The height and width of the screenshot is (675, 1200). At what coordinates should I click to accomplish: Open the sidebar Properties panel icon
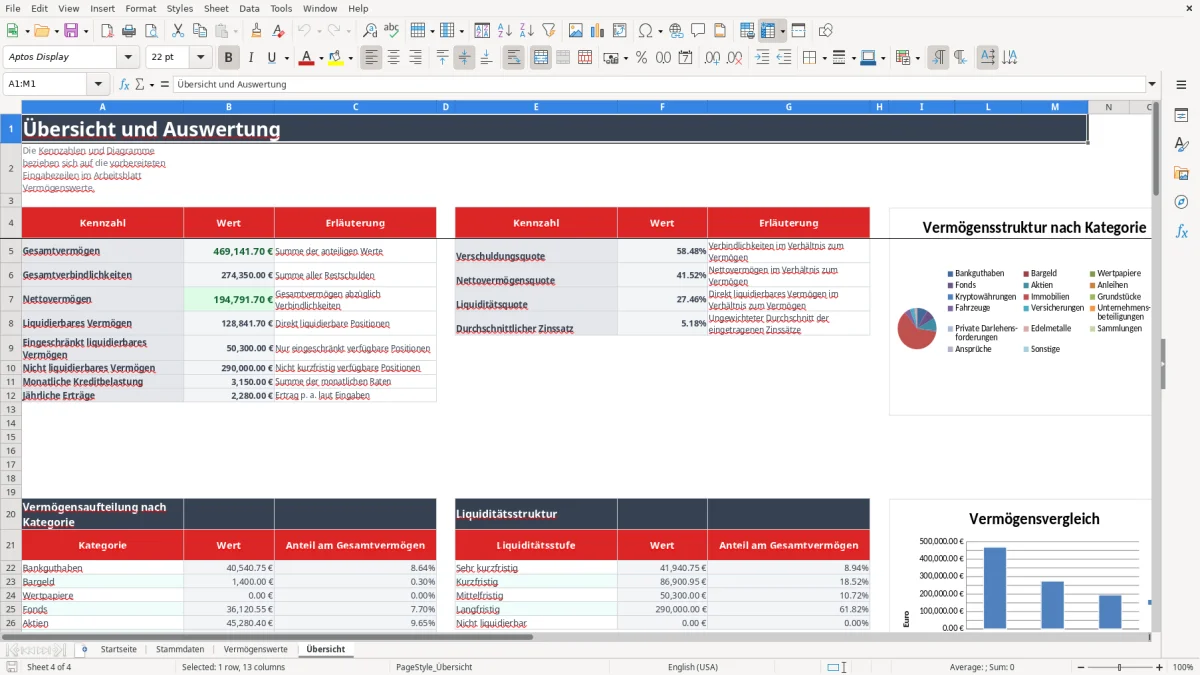point(1181,116)
